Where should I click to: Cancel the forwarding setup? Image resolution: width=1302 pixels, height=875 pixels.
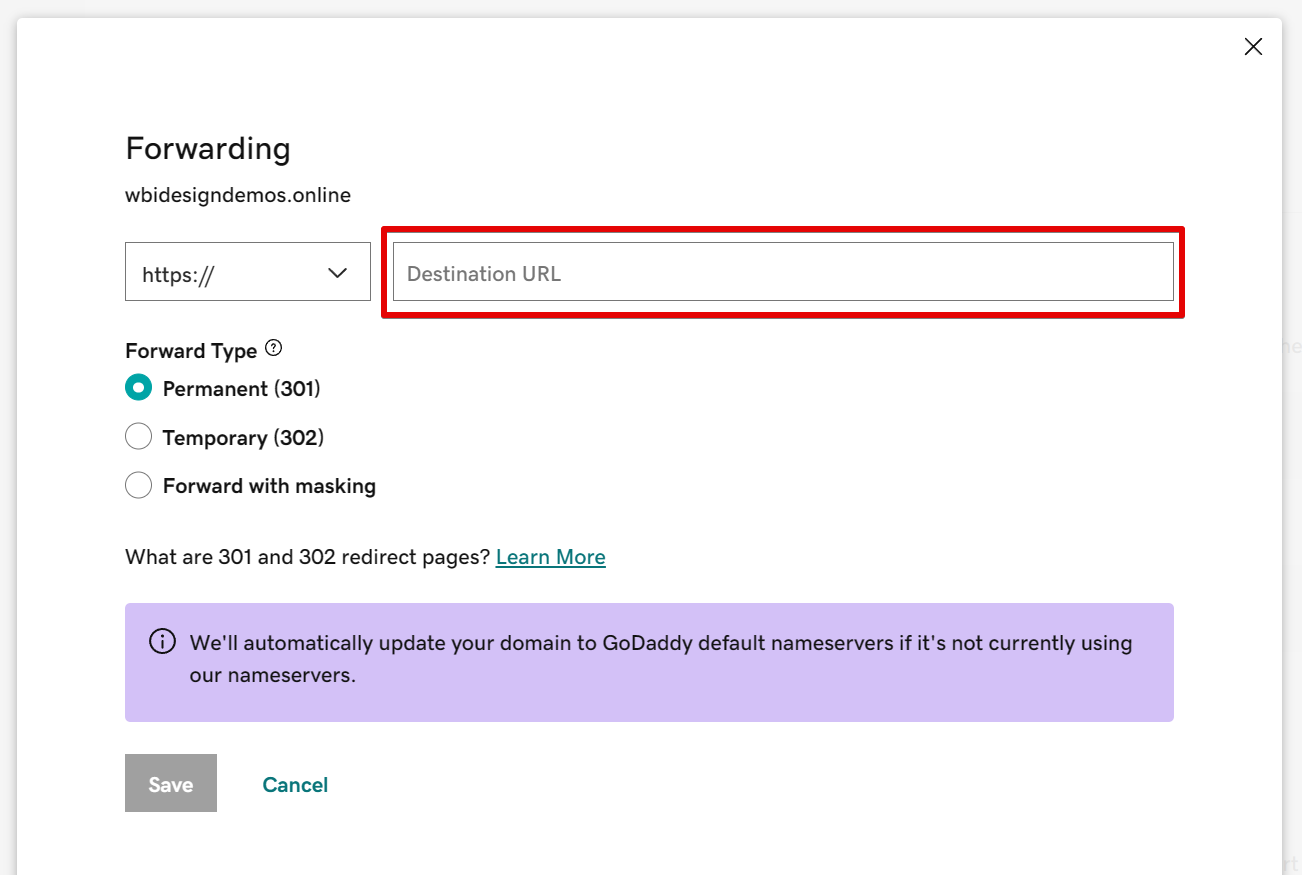tap(295, 785)
